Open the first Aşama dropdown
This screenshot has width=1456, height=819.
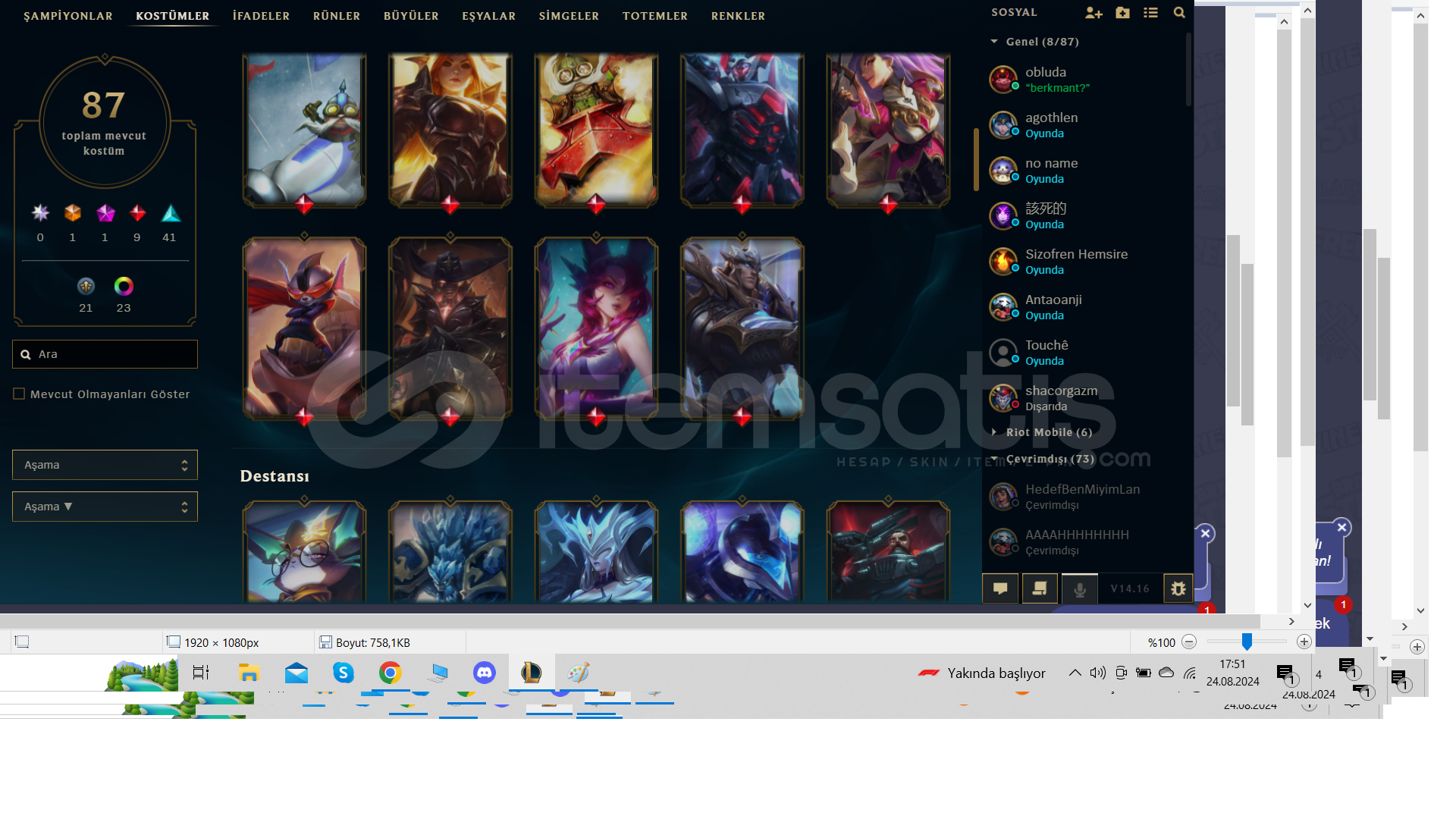[105, 465]
